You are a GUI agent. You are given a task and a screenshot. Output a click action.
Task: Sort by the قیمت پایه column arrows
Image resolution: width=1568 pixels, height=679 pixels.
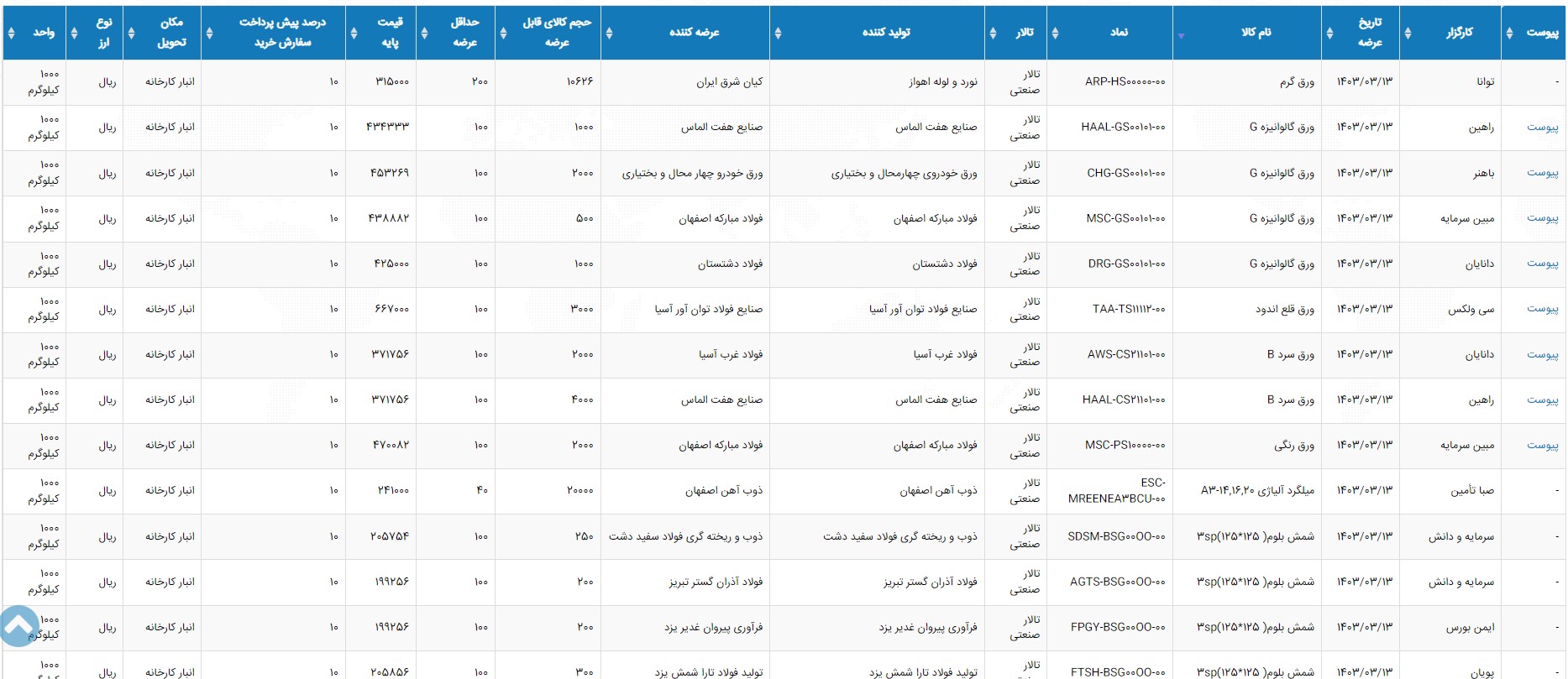[x=354, y=33]
